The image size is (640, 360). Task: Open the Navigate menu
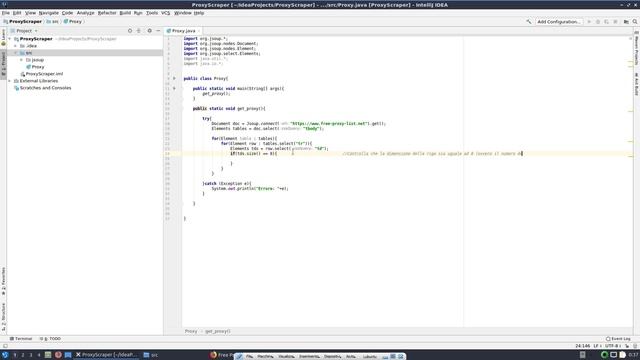[x=49, y=13]
